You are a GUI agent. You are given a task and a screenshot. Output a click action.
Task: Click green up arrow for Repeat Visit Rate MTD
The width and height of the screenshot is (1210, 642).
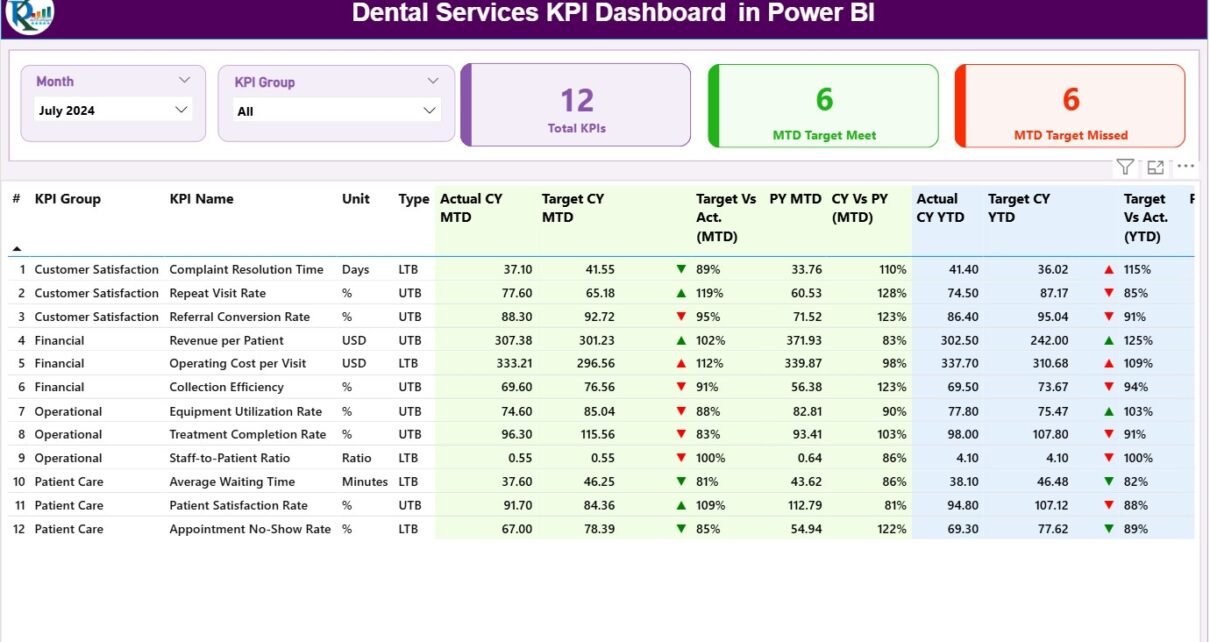[x=681, y=293]
